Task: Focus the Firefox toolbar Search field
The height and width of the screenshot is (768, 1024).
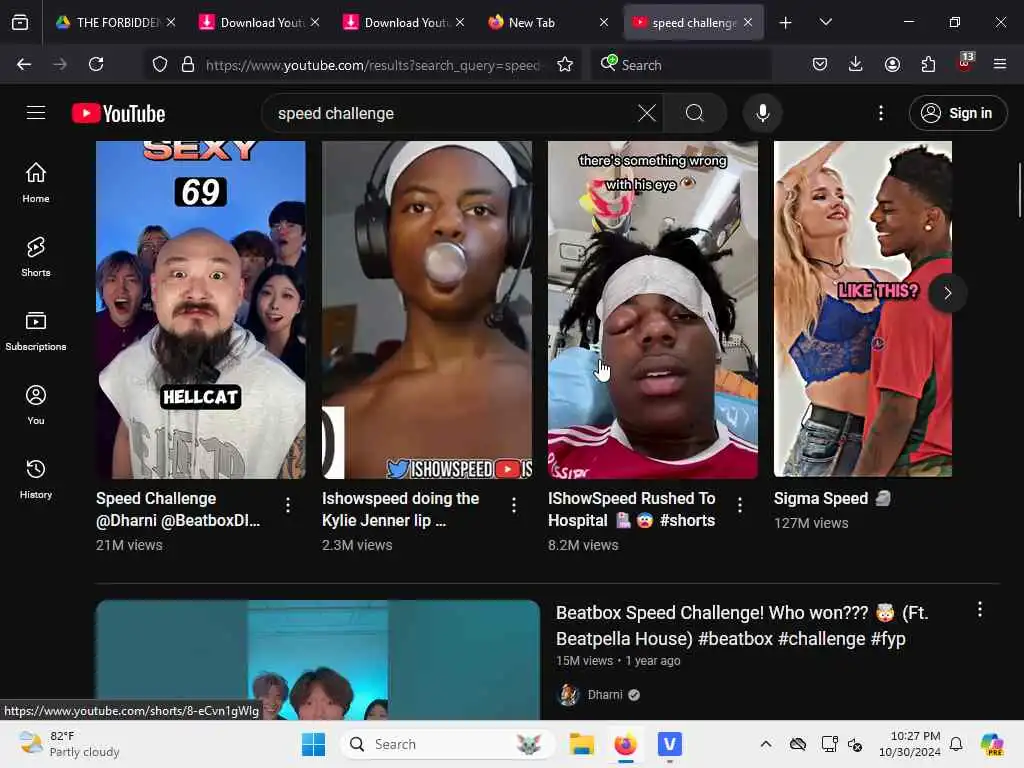Action: 681,65
